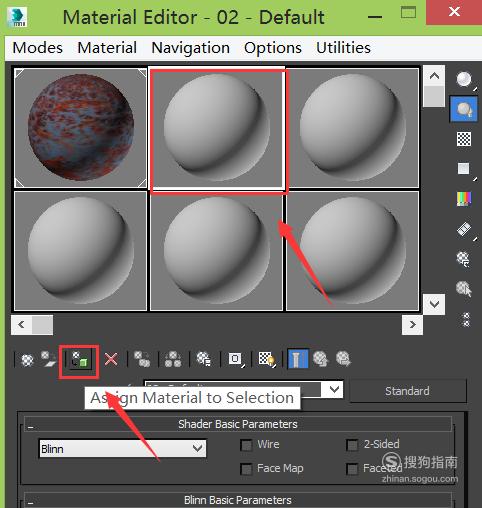Open the Material/Map Navigator icon
Viewport: 482px width, 508px height.
tap(466, 319)
